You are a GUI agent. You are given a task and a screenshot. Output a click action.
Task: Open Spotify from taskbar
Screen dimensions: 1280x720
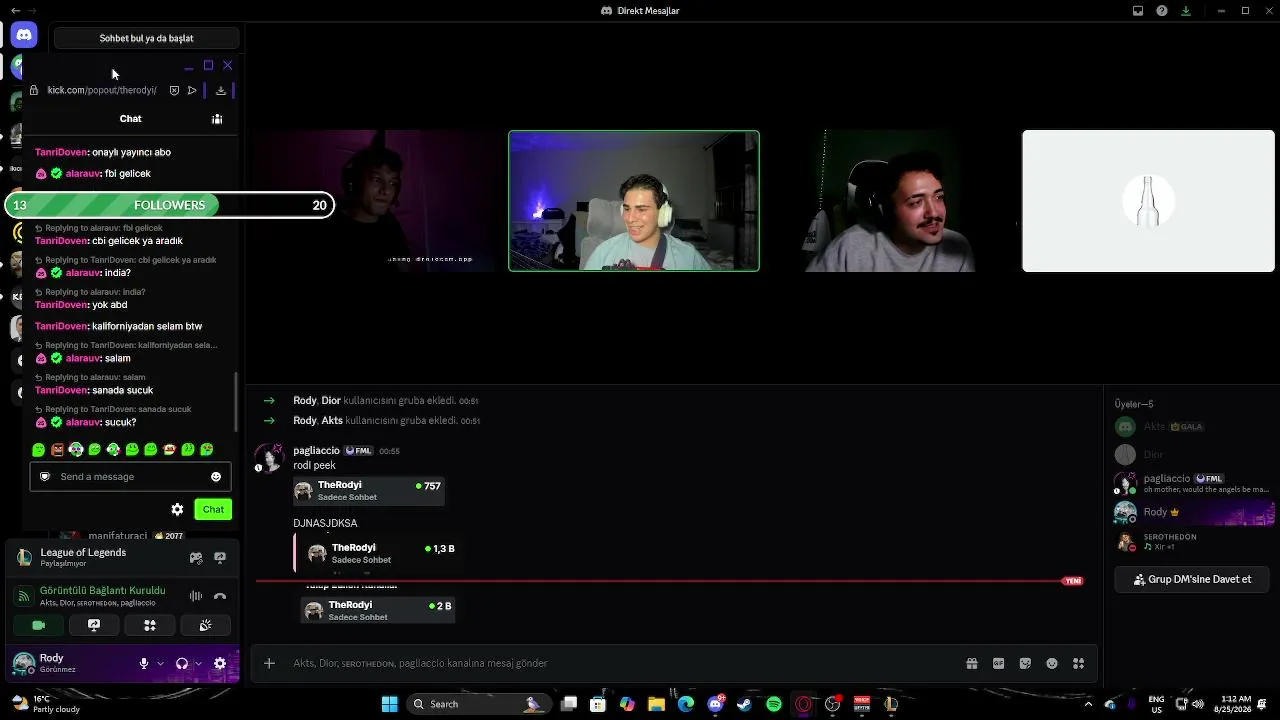(774, 704)
